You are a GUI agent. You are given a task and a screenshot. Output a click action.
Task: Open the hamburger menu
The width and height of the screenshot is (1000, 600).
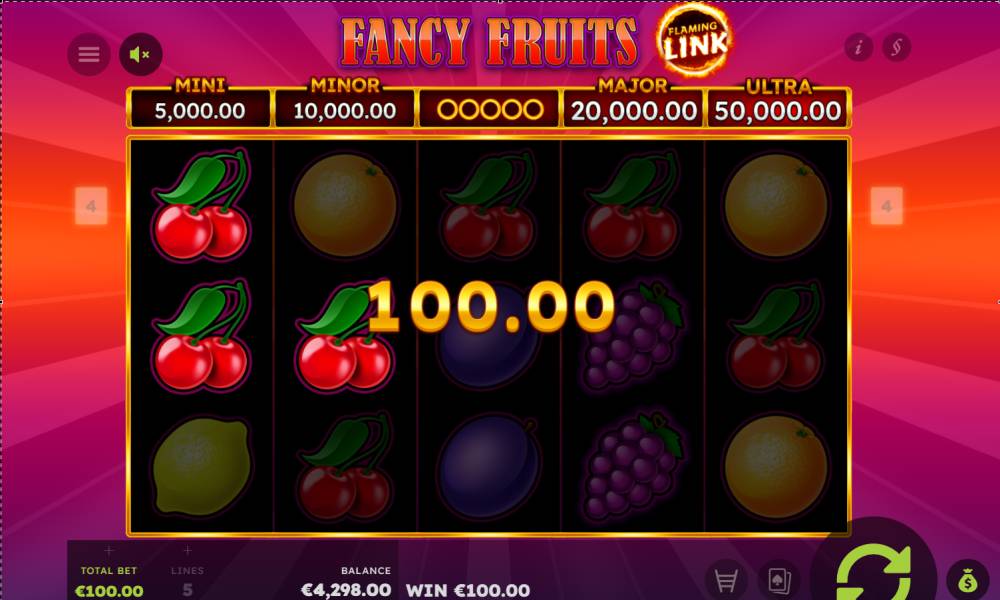[x=89, y=54]
